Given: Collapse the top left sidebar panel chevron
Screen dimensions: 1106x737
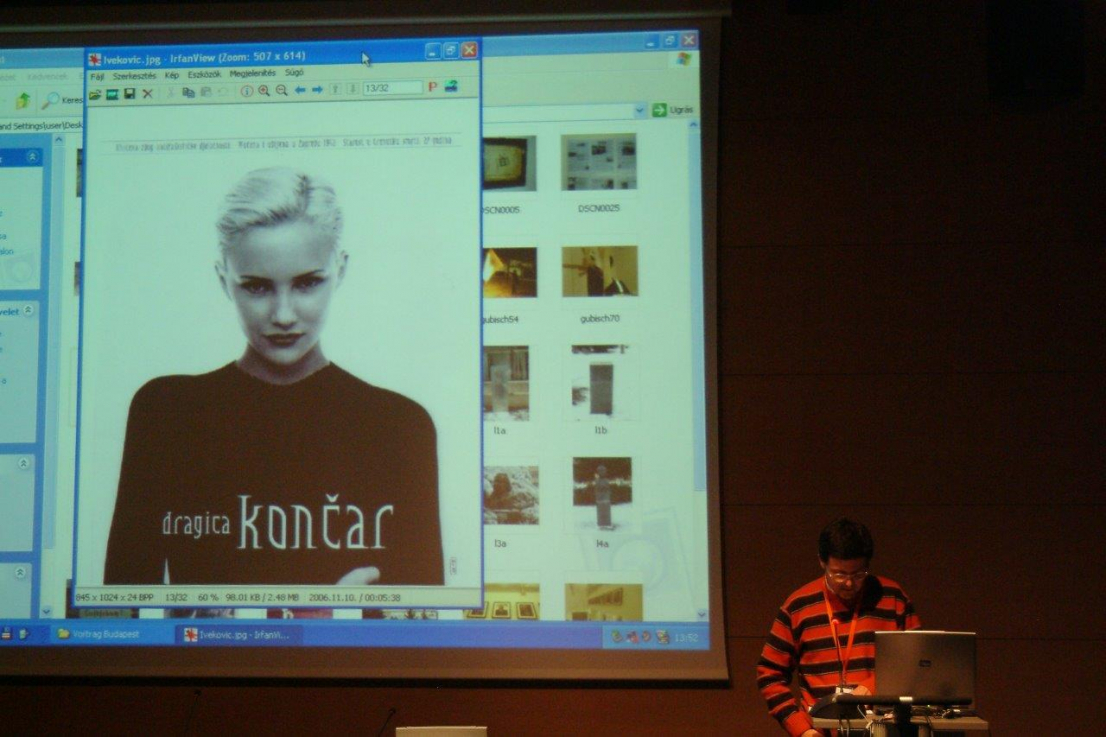Looking at the screenshot, I should click(x=32, y=157).
